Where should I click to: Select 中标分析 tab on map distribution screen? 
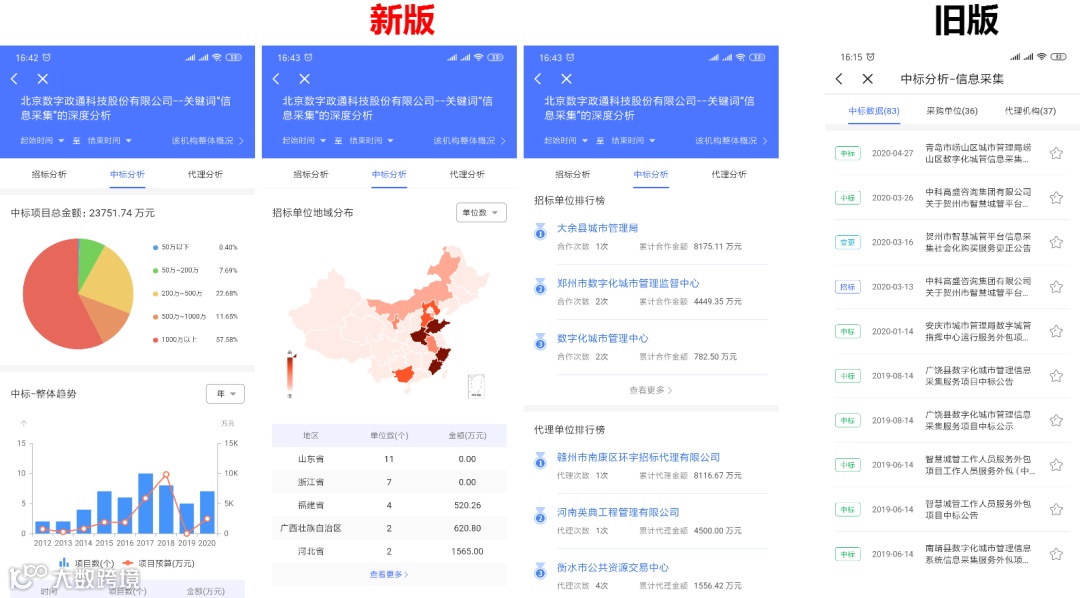[x=389, y=174]
